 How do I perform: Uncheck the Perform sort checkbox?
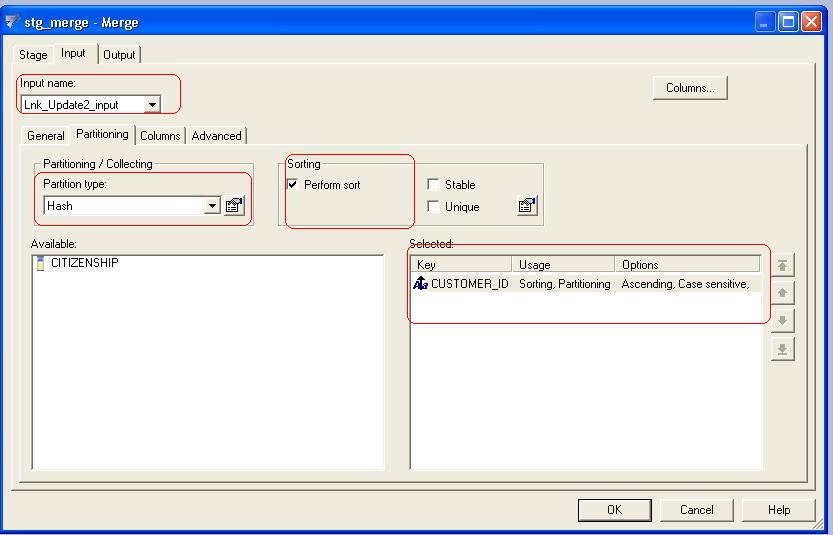pyautogui.click(x=293, y=185)
